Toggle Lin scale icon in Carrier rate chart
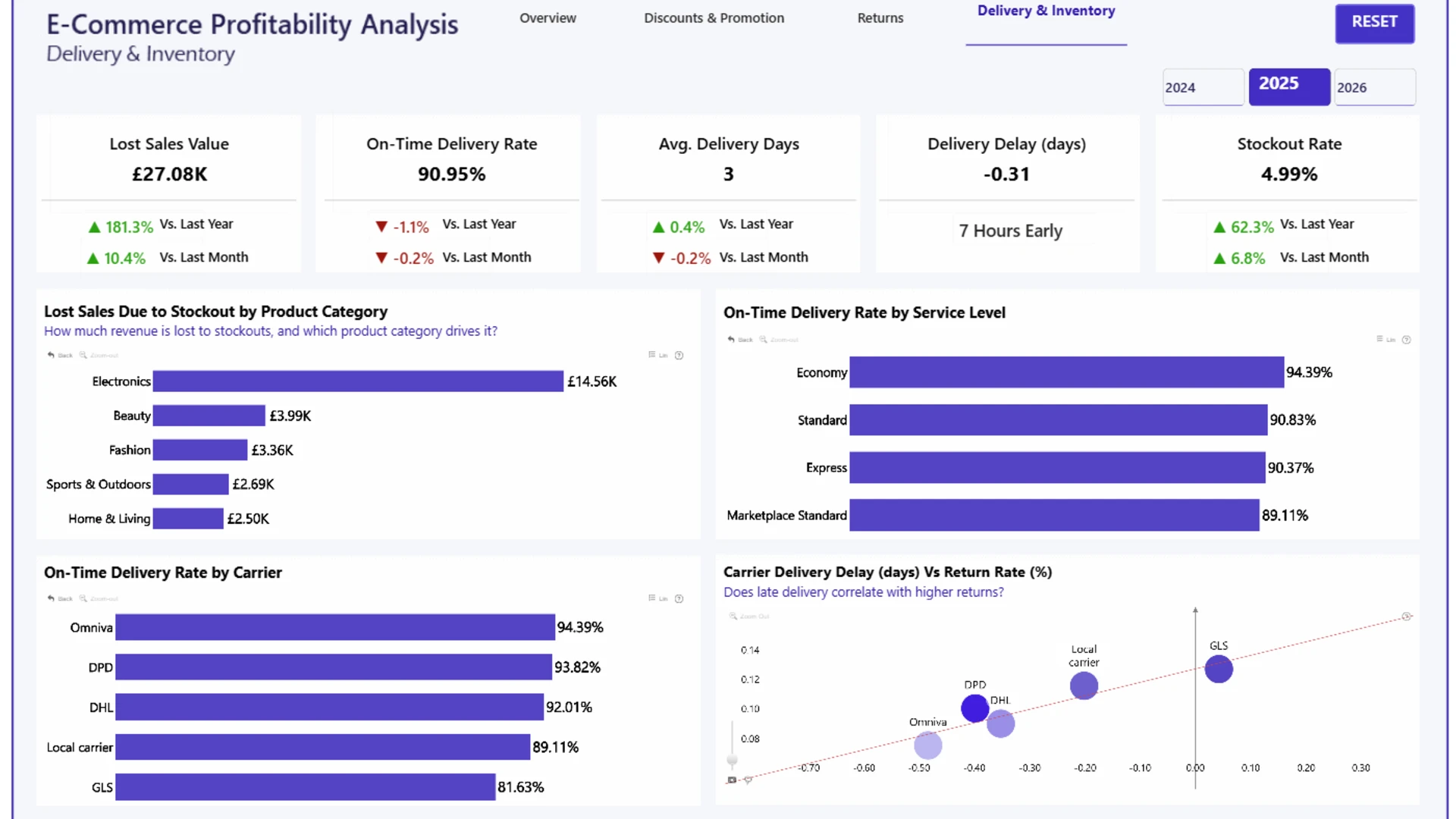The height and width of the screenshot is (819, 1456). (652, 598)
